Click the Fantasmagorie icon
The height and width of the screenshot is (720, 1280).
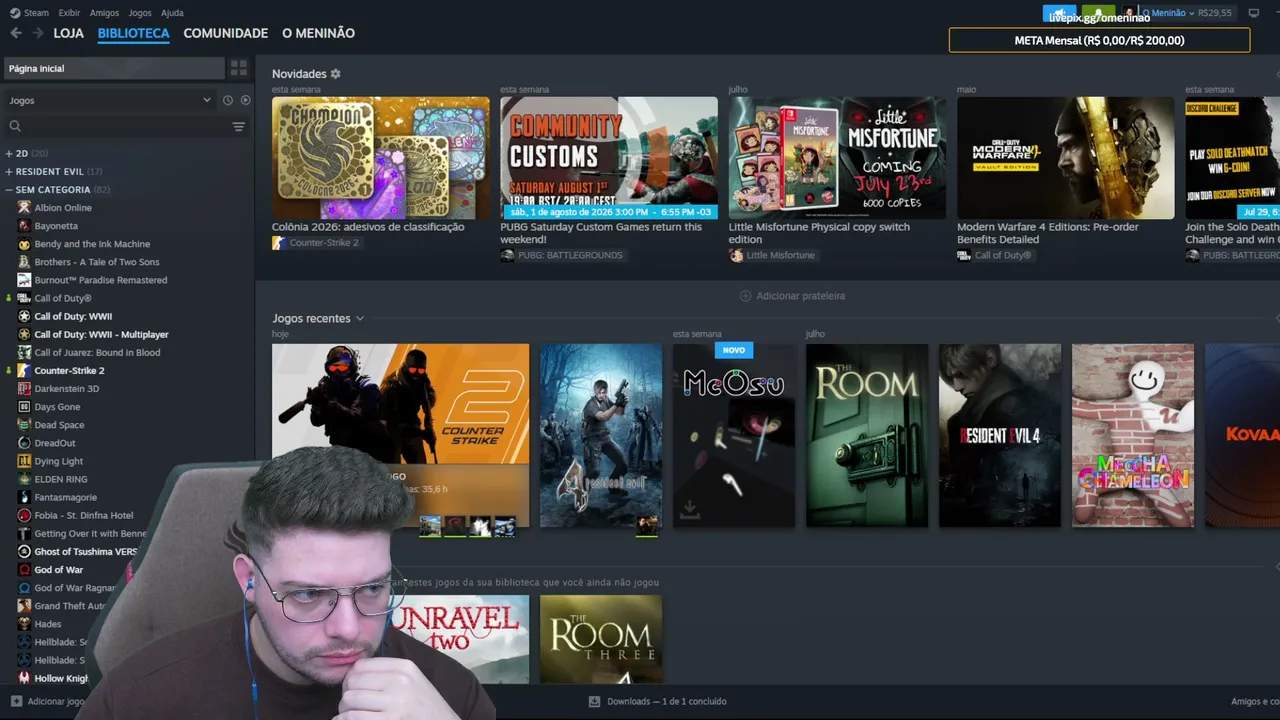click(x=25, y=497)
